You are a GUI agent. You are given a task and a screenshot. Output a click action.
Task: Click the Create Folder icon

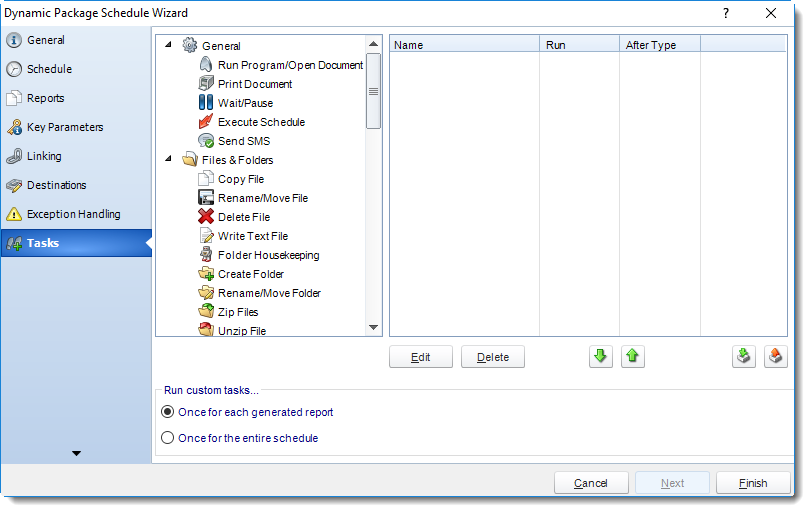[206, 273]
